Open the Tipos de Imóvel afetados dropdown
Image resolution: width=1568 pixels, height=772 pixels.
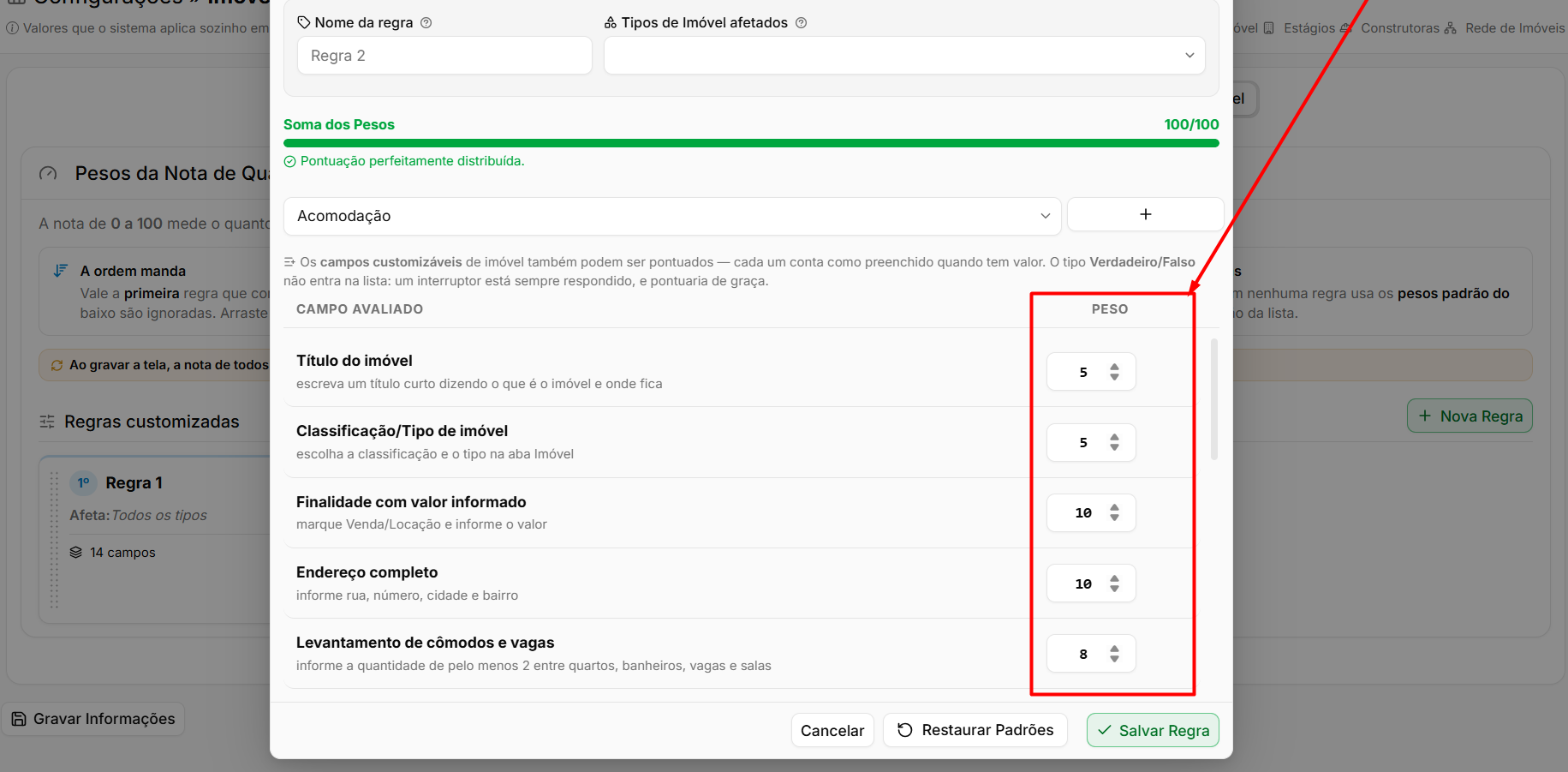tap(904, 55)
